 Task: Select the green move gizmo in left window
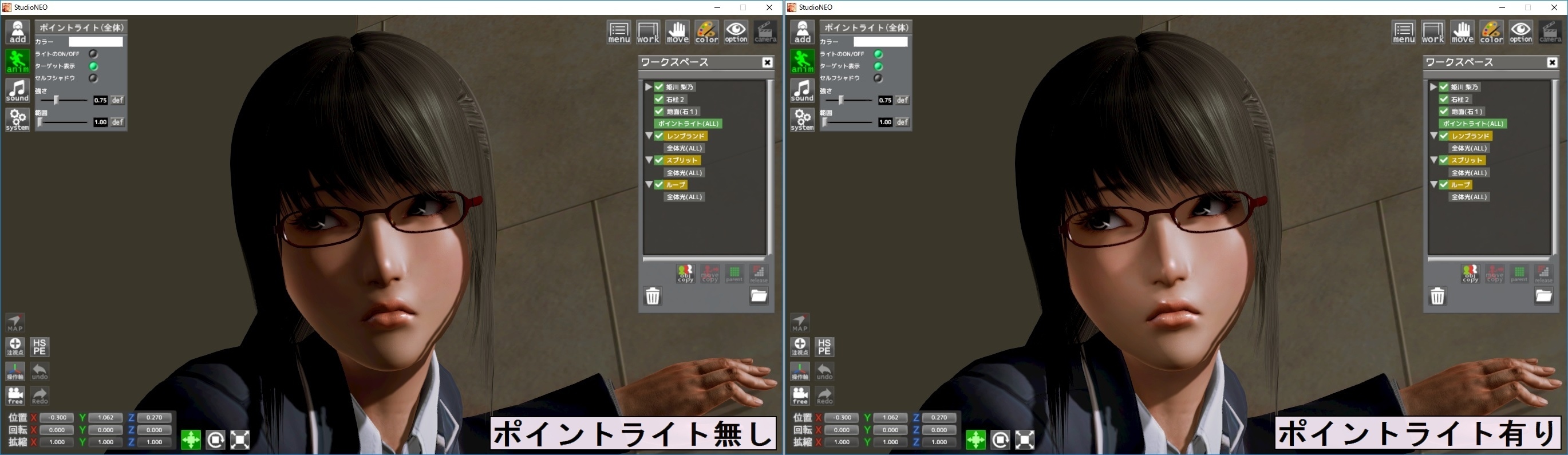191,439
